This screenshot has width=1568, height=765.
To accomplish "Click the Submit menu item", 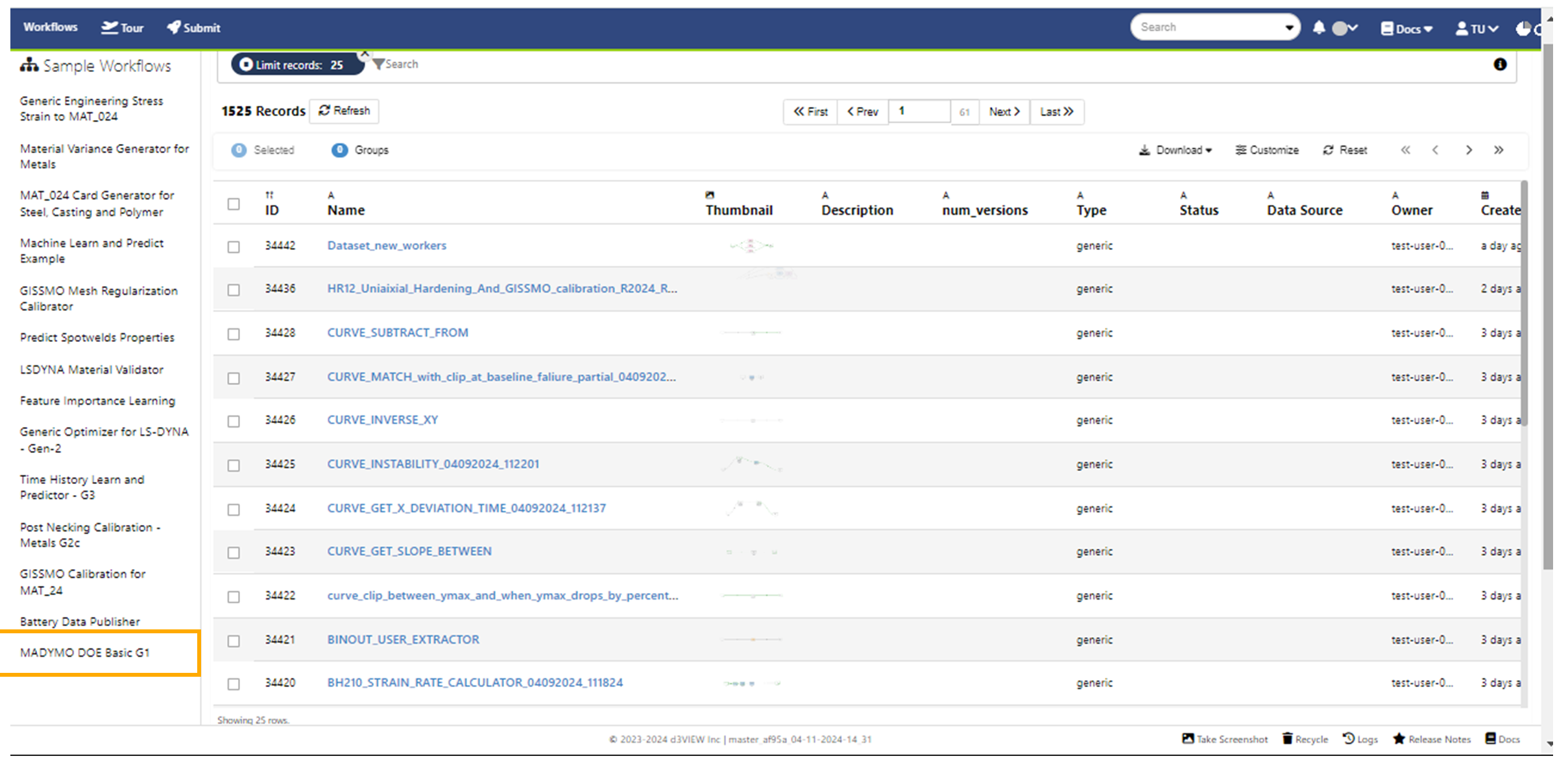I will click(x=193, y=27).
